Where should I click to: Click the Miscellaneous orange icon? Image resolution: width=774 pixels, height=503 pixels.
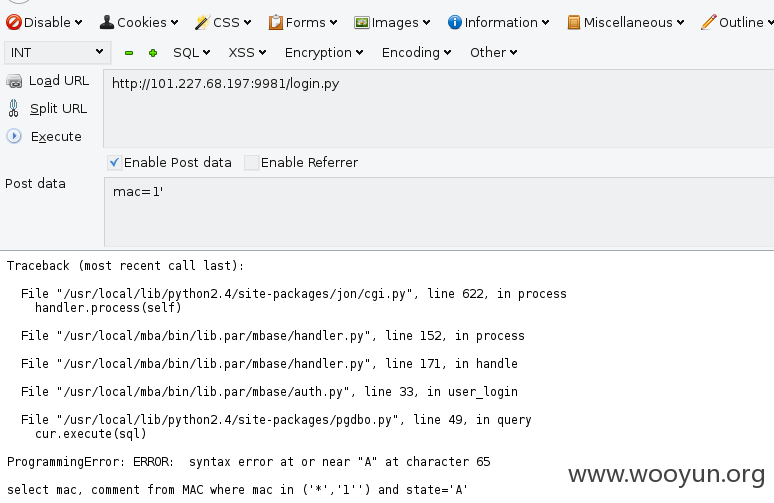pos(574,22)
